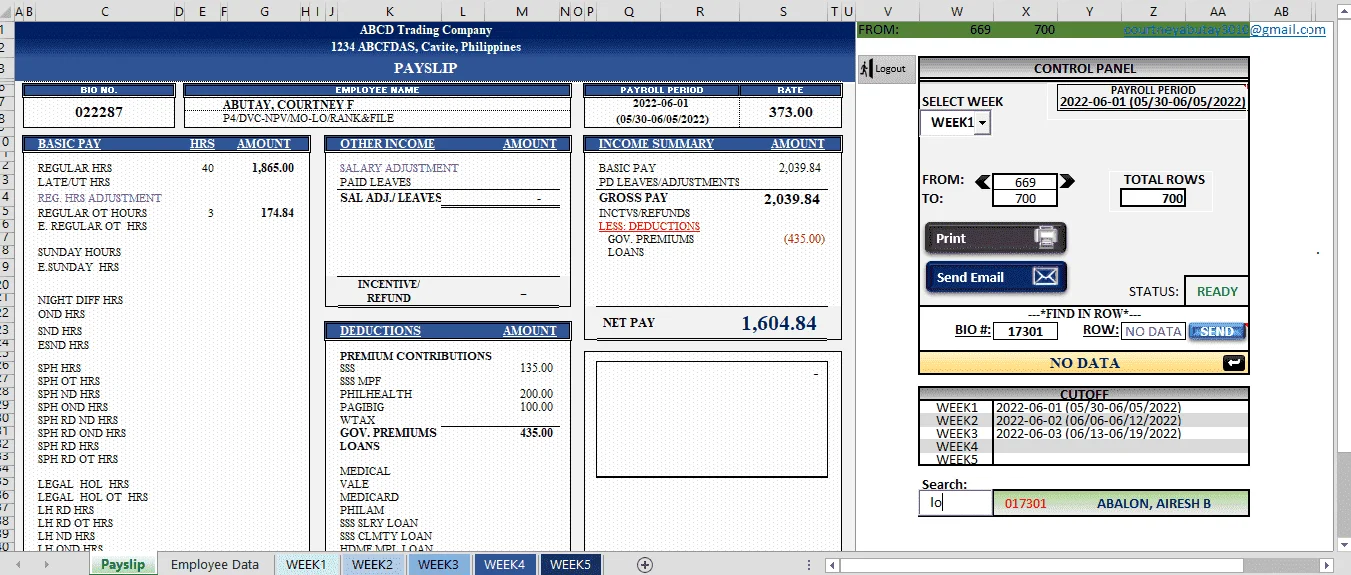Click the New sheet plus icon
1351x575 pixels.
(x=645, y=565)
